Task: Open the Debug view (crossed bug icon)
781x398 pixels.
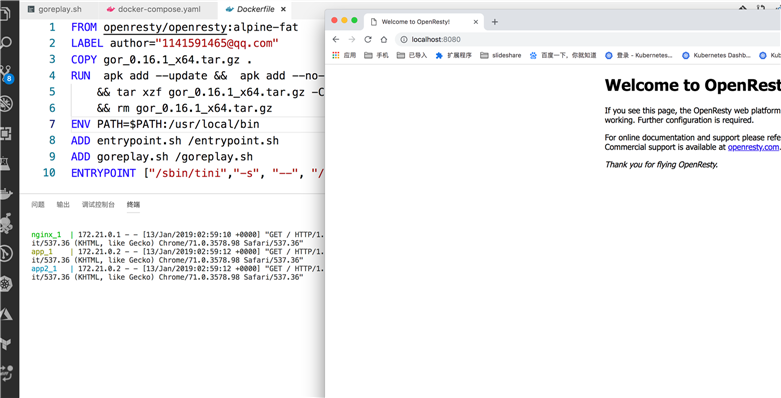Action: click(6, 104)
